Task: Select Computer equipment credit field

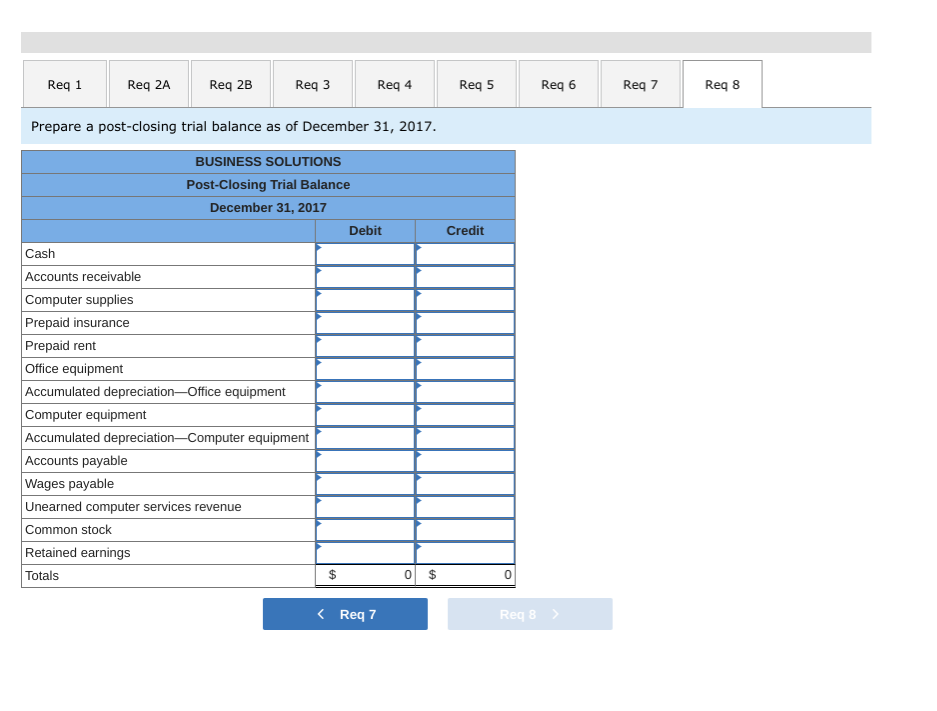Action: click(x=465, y=415)
